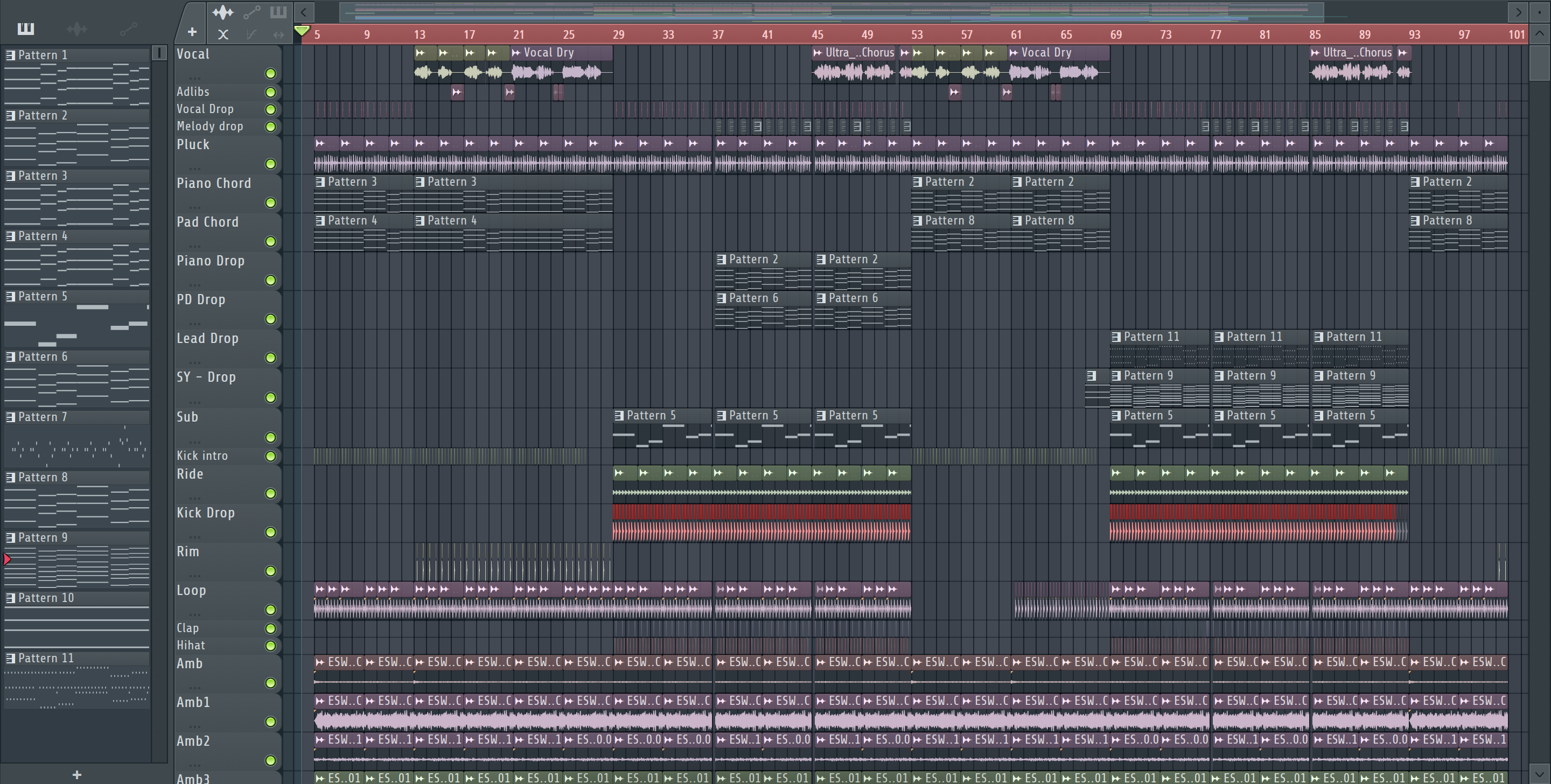The width and height of the screenshot is (1551, 784).
Task: Click the Pattern 1 piano icon in picker
Action: (10, 55)
